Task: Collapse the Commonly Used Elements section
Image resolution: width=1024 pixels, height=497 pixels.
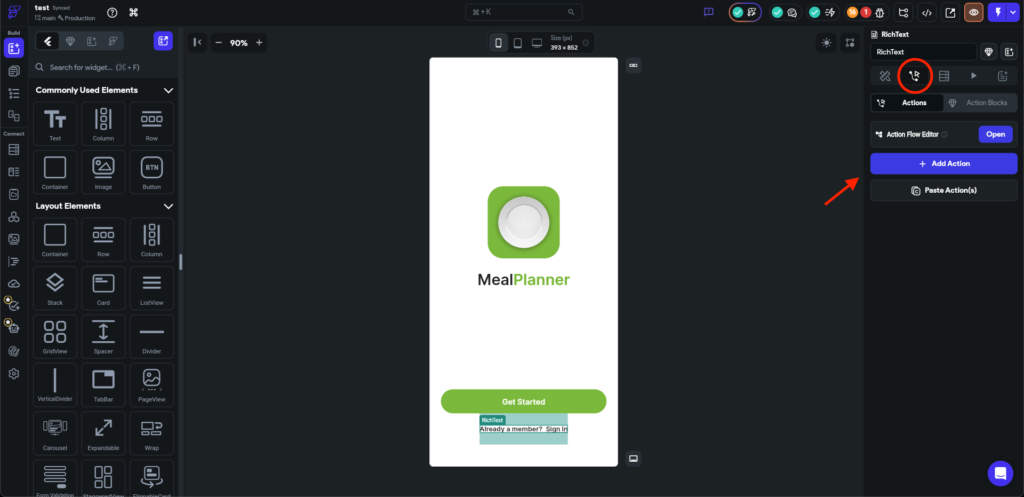Action: click(x=168, y=91)
